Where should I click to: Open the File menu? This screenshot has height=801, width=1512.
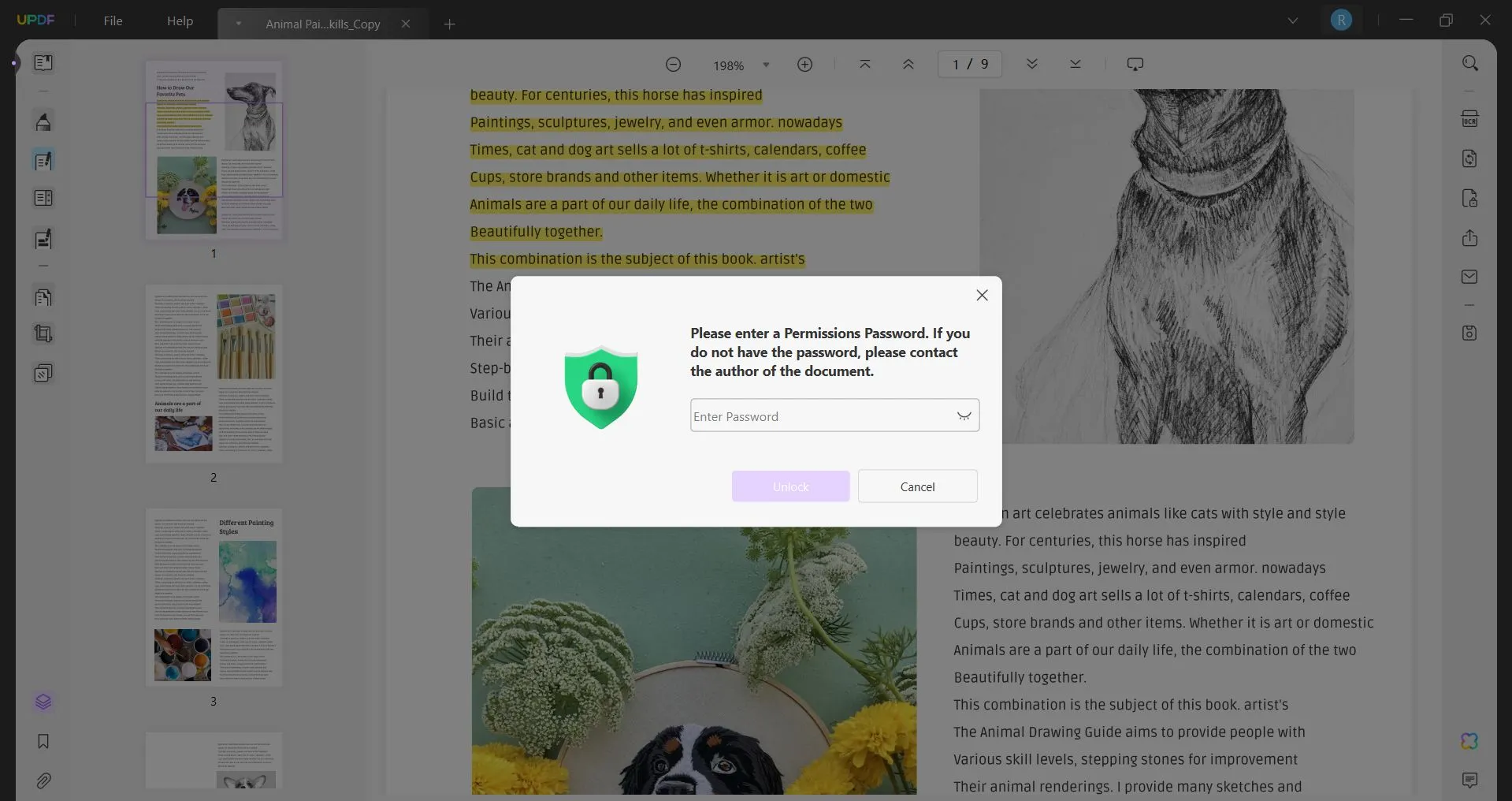pos(113,21)
